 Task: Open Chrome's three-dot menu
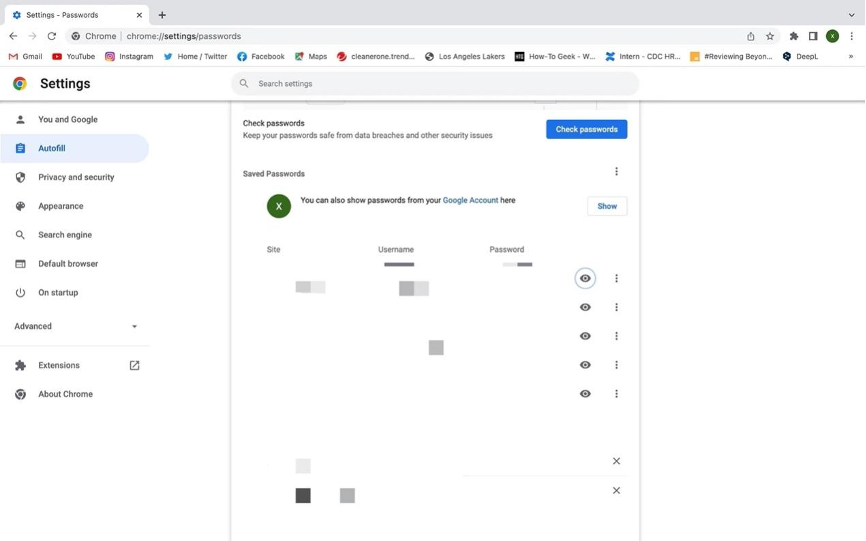tap(852, 36)
